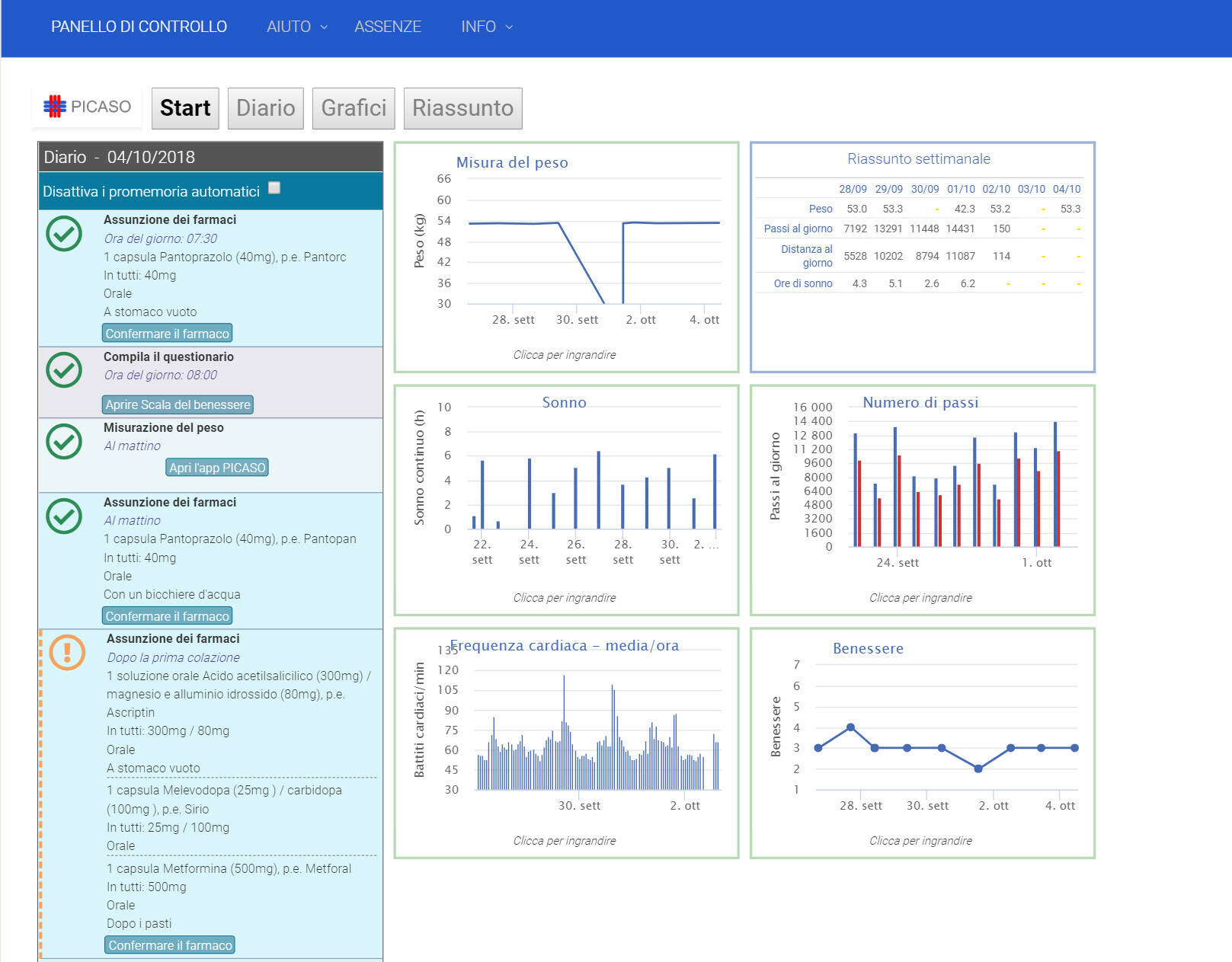This screenshot has width=1232, height=962.
Task: Switch to the Riassunto tab
Action: [462, 108]
